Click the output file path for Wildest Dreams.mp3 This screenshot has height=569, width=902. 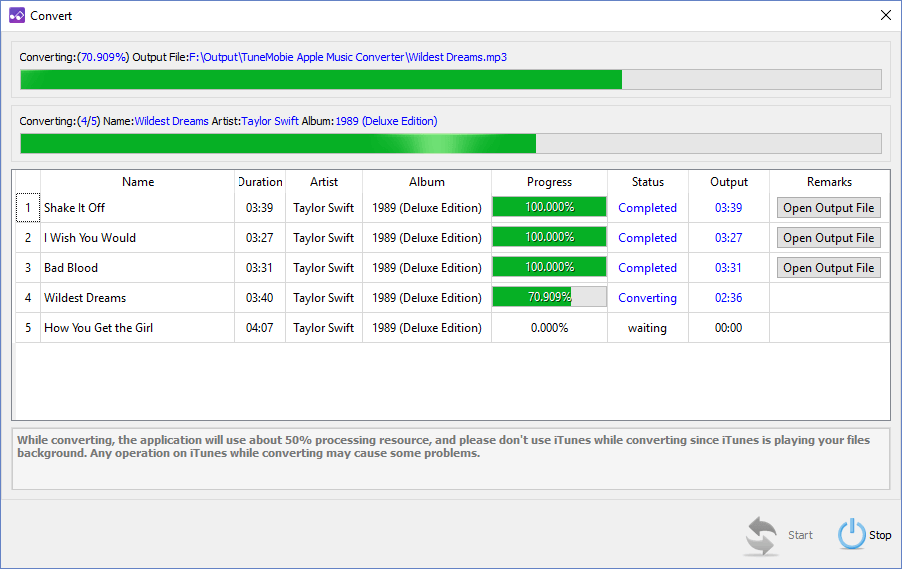pos(348,57)
